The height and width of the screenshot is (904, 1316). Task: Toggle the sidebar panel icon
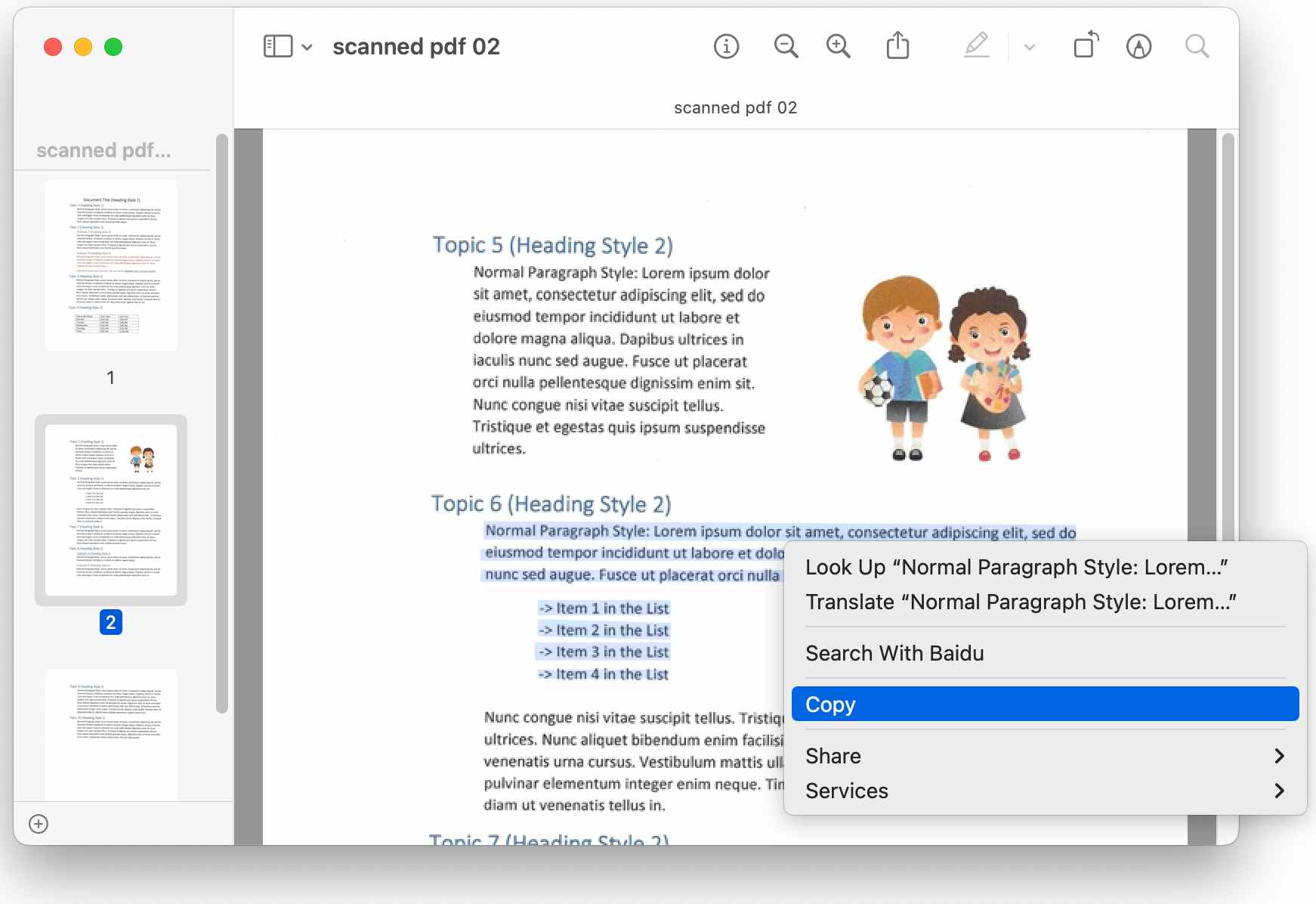[x=276, y=45]
